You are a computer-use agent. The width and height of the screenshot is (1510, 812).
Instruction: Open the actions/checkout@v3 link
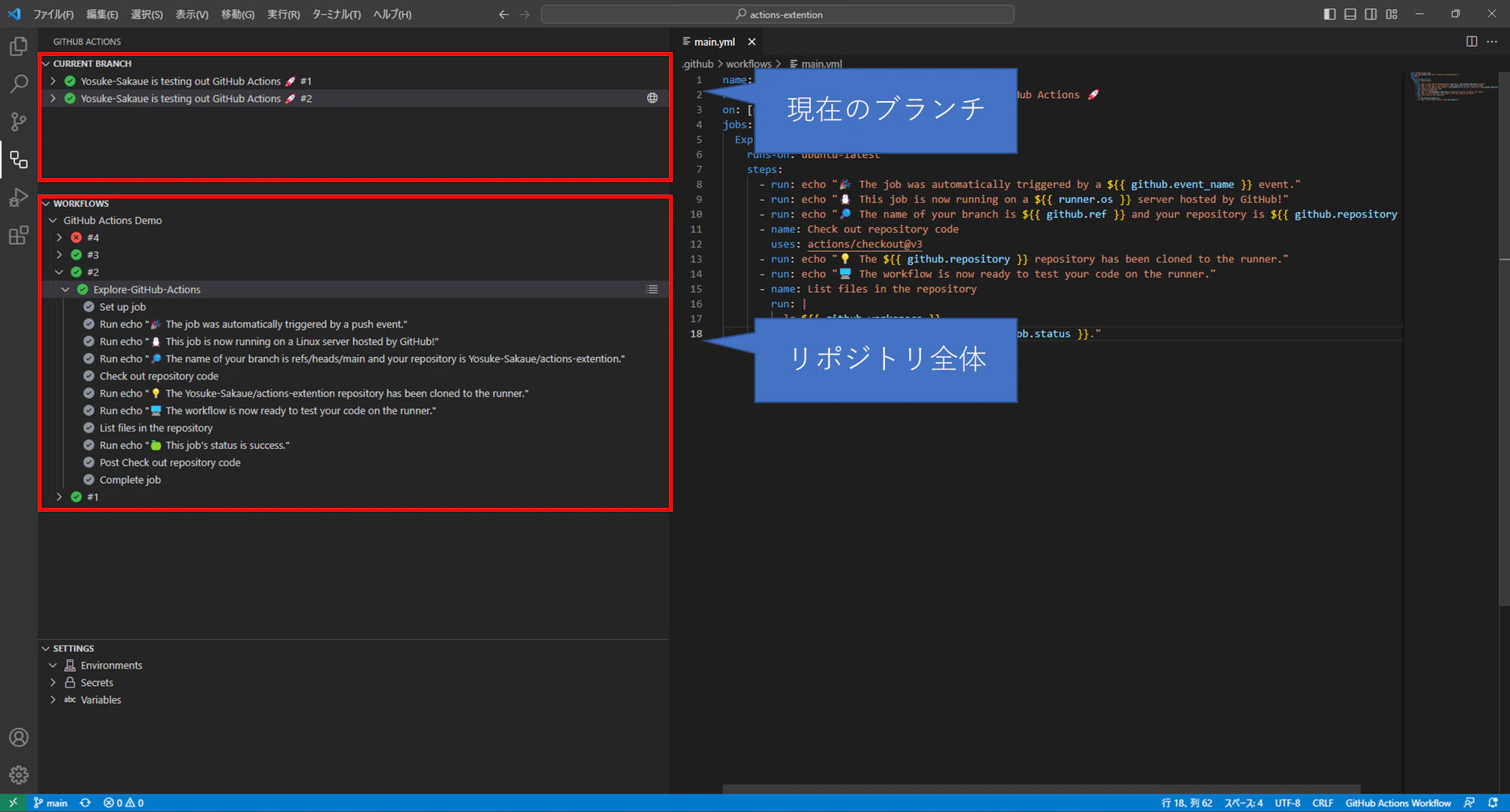tap(864, 245)
